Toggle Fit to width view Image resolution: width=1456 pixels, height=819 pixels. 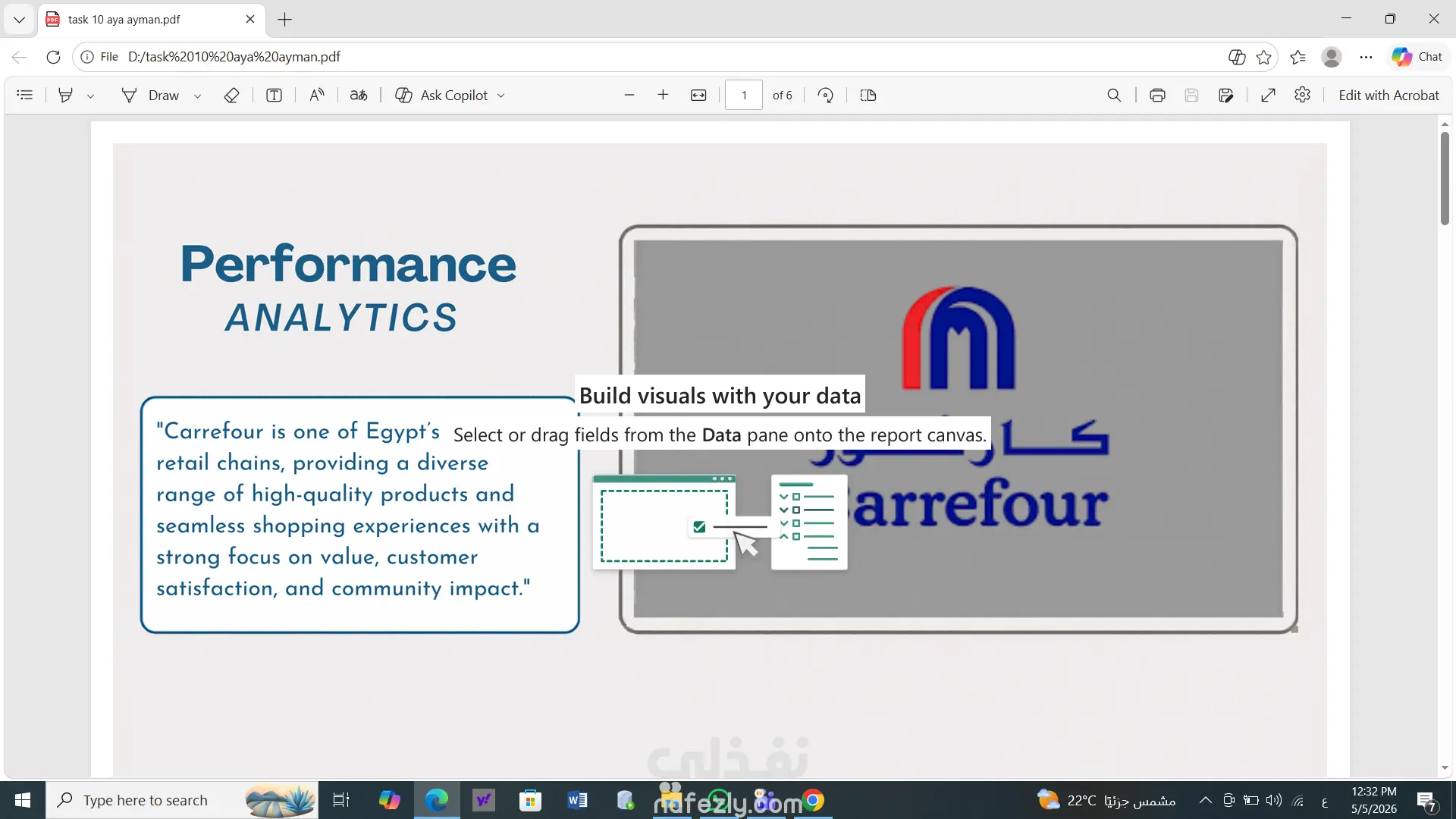[x=698, y=96]
